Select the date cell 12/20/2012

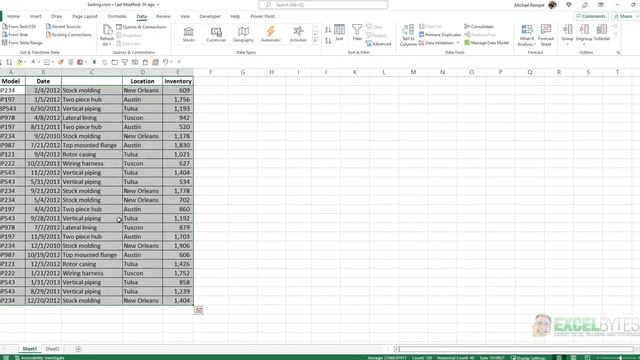tap(43, 300)
